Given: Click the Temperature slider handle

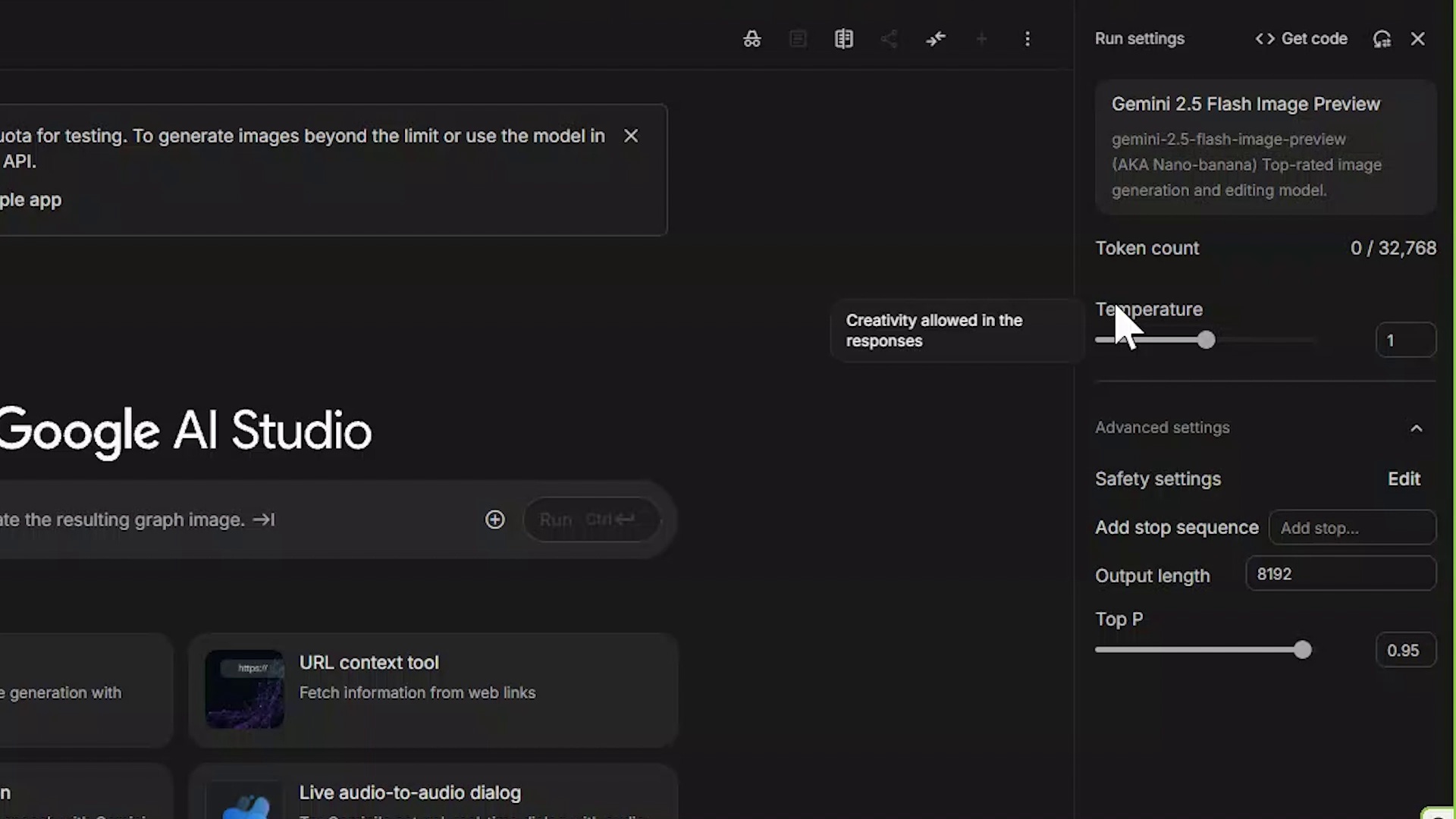Looking at the screenshot, I should click(1206, 340).
